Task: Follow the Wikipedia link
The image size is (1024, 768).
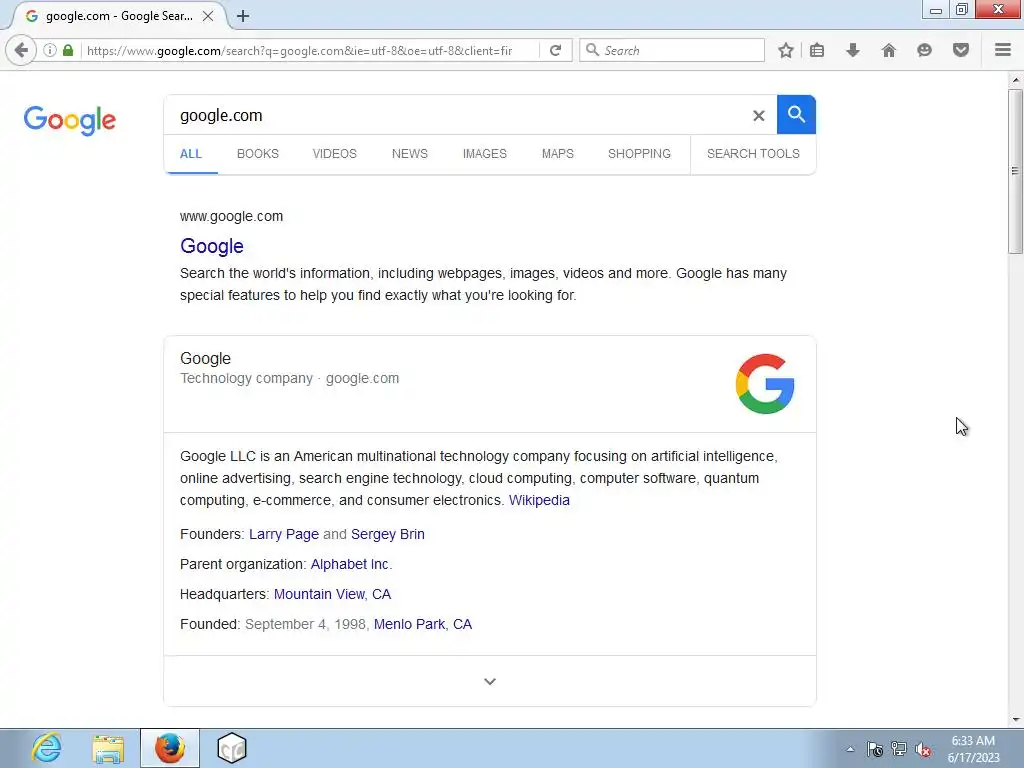Action: [539, 500]
